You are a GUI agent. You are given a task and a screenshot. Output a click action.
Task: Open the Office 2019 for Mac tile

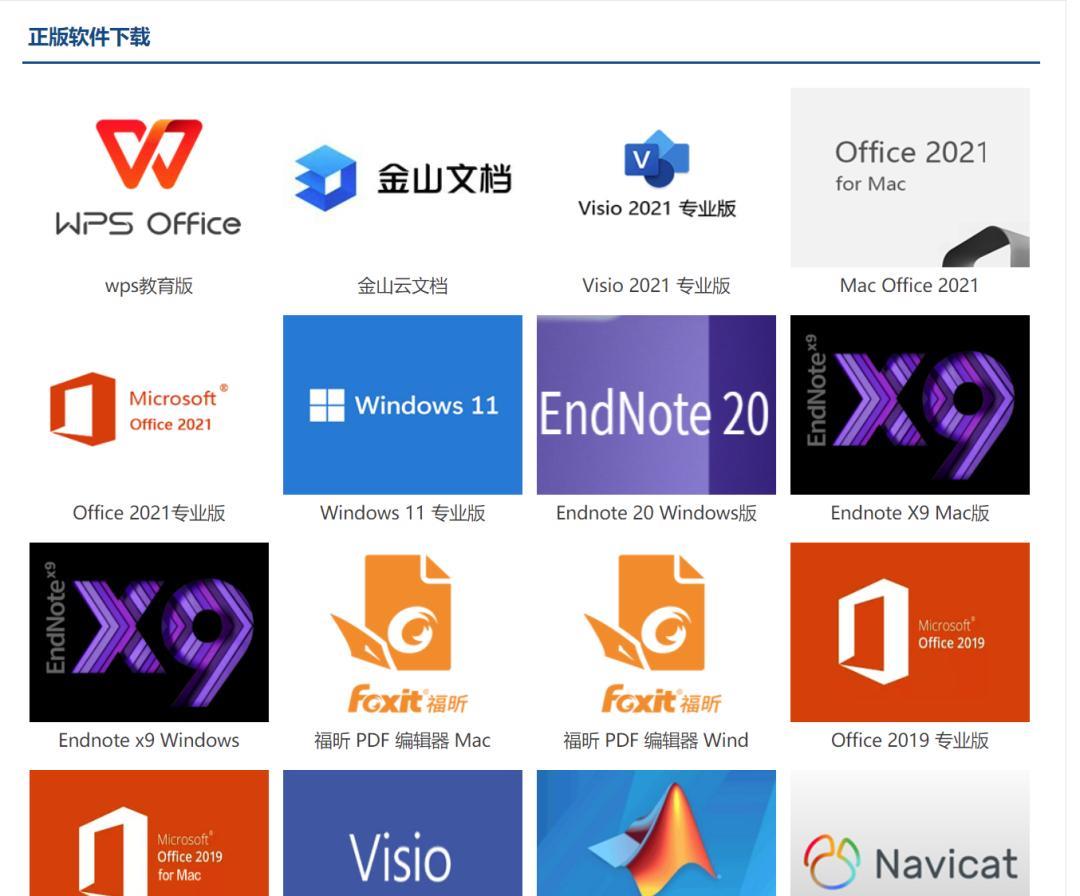click(x=149, y=833)
